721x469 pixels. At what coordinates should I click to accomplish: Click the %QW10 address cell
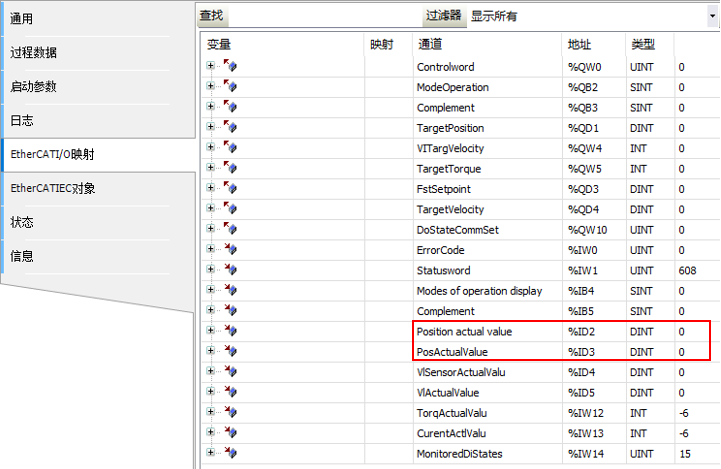click(594, 230)
